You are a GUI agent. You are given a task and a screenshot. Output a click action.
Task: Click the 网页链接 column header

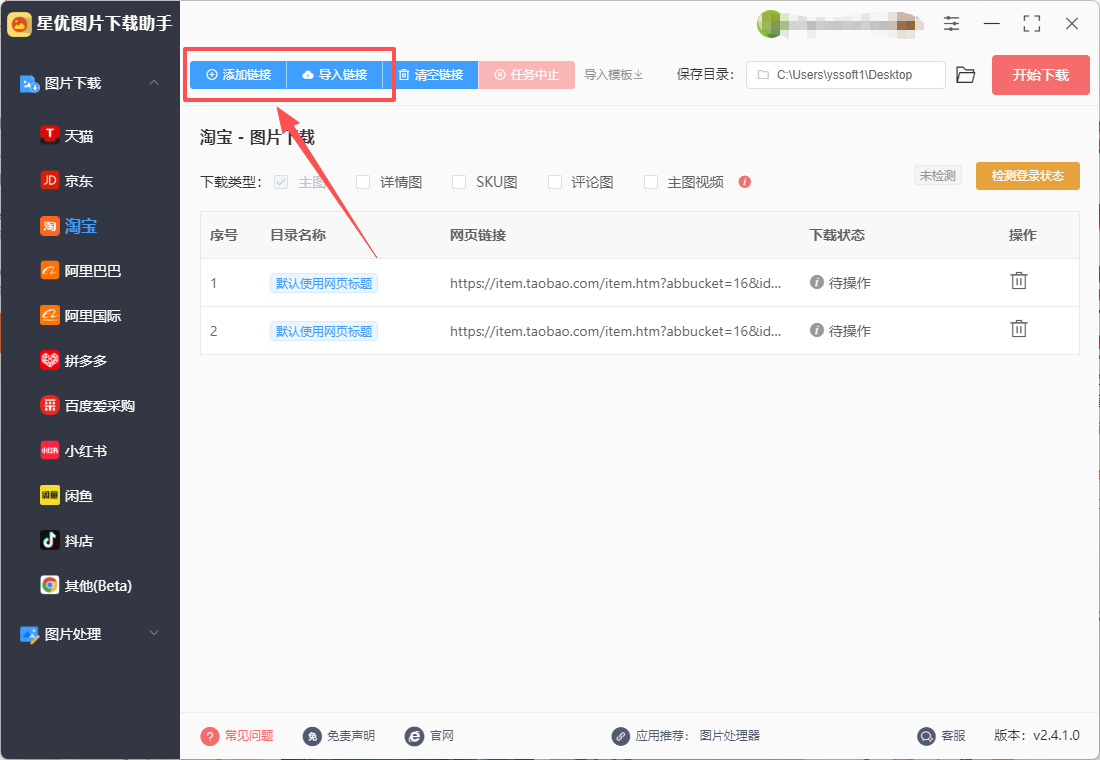coord(478,235)
